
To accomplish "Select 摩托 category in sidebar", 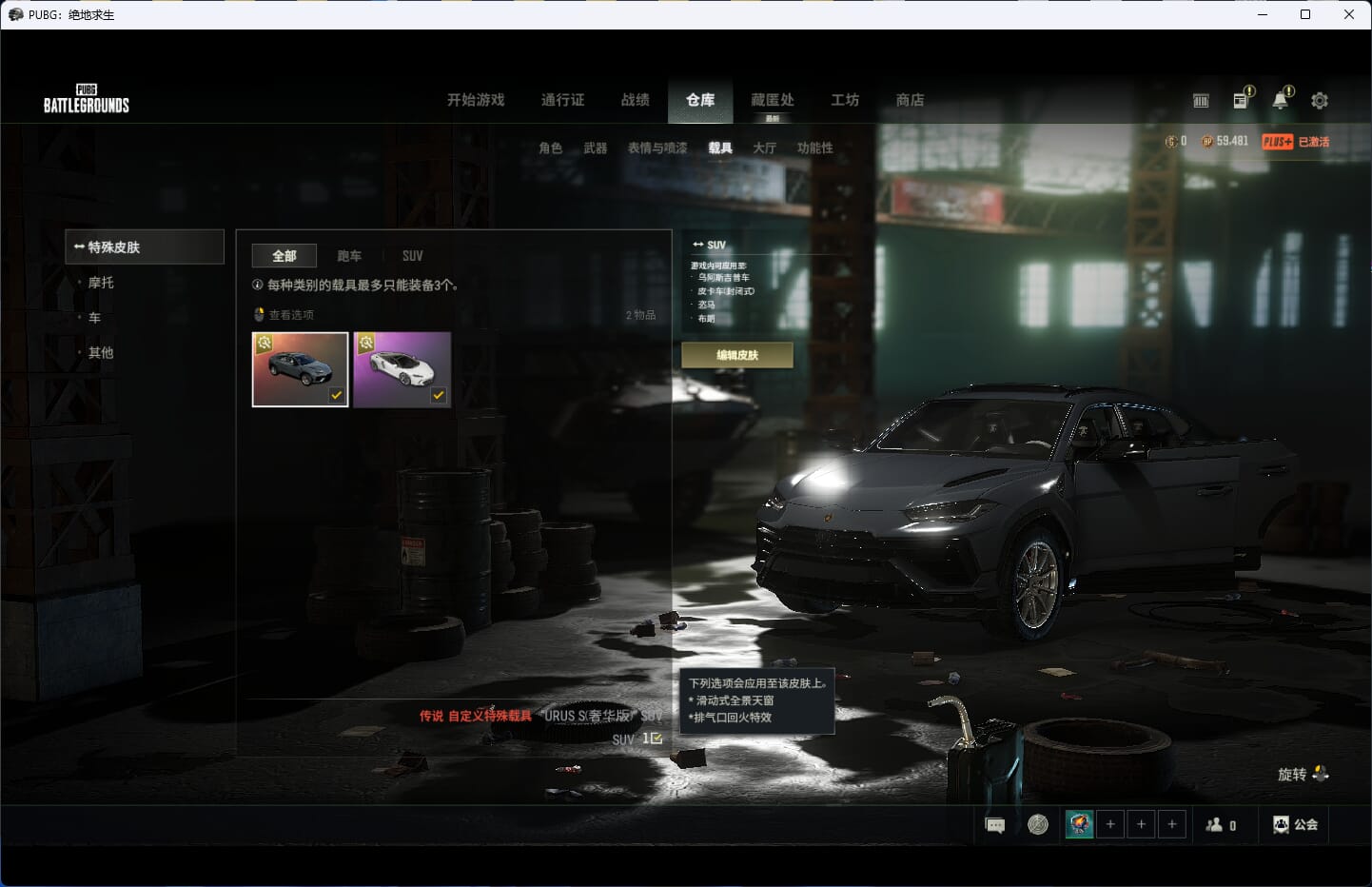I will coord(101,283).
